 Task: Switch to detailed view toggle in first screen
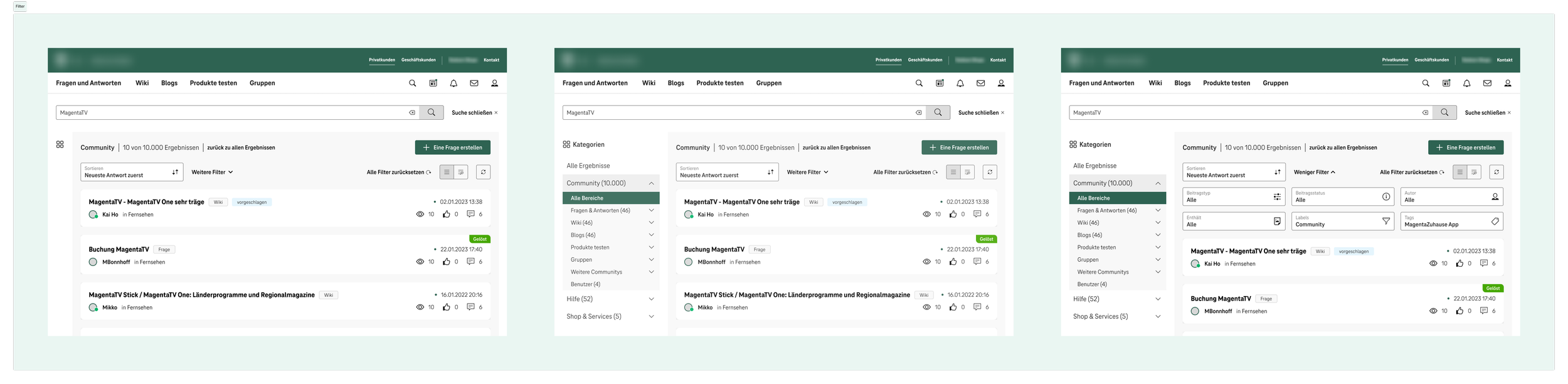(461, 172)
